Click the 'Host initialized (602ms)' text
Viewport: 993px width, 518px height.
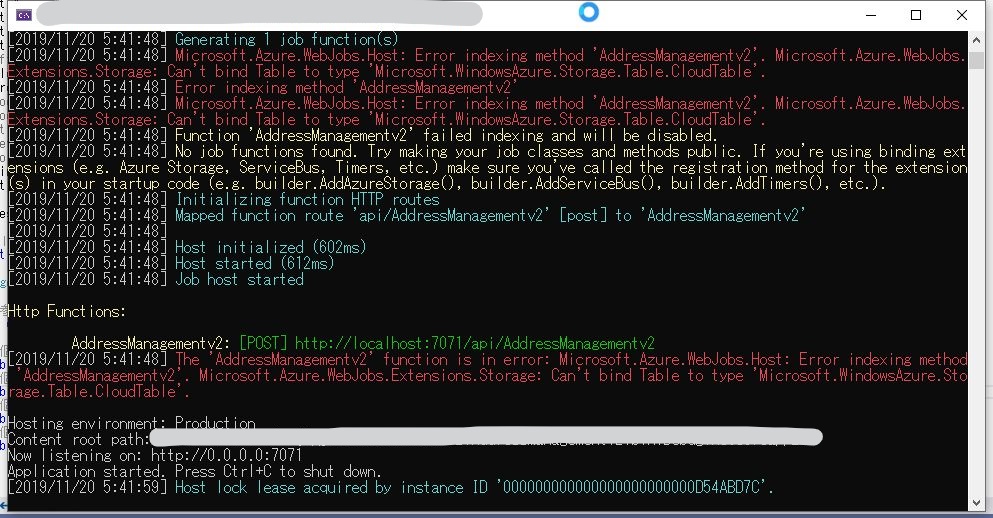(x=270, y=247)
